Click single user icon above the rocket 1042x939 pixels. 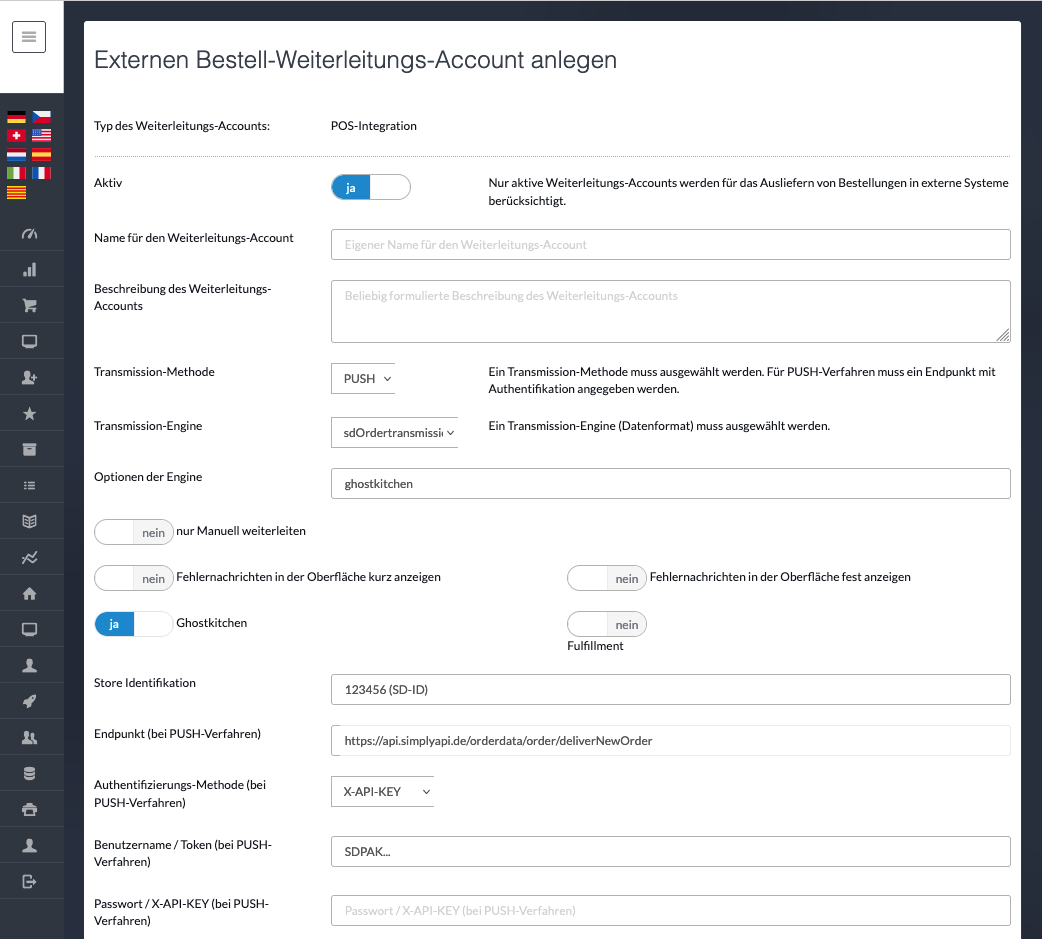(29, 665)
